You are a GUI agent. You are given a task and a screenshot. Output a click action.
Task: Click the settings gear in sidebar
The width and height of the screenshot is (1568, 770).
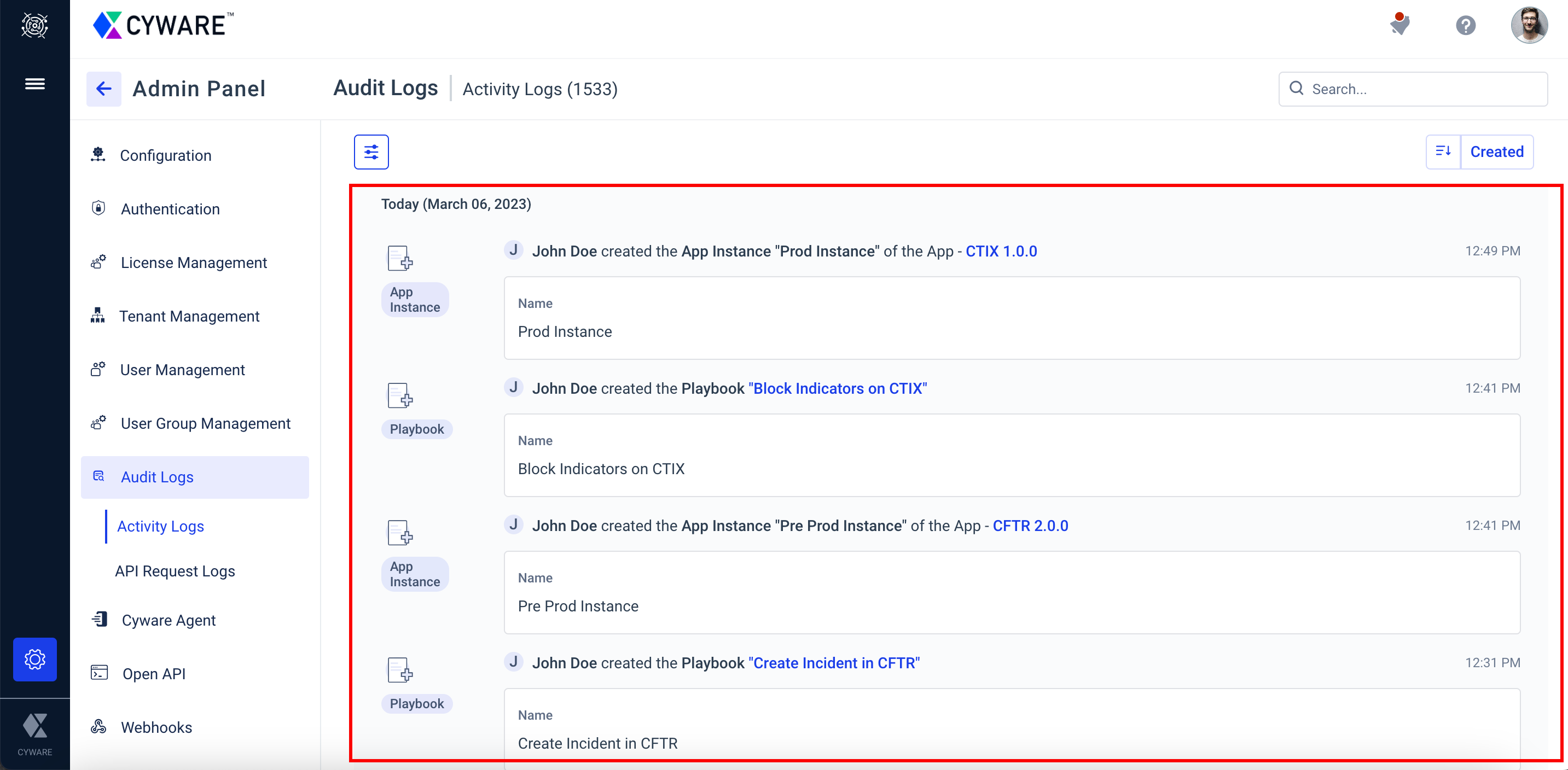click(x=34, y=658)
